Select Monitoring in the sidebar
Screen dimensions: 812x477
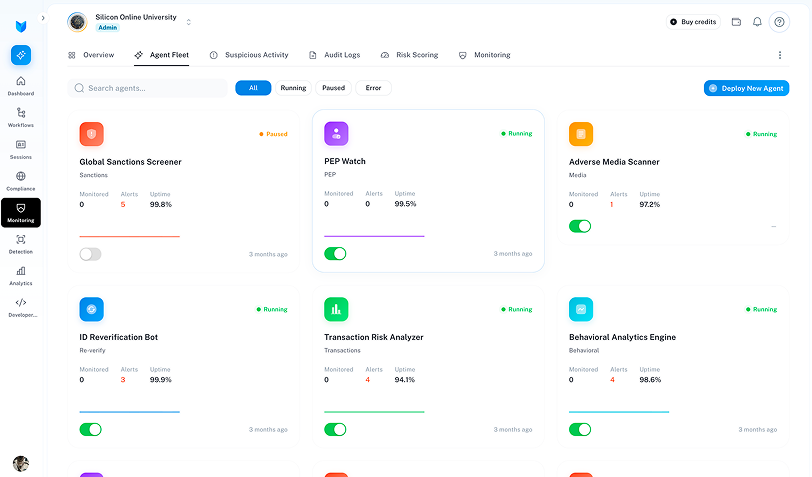(21, 212)
